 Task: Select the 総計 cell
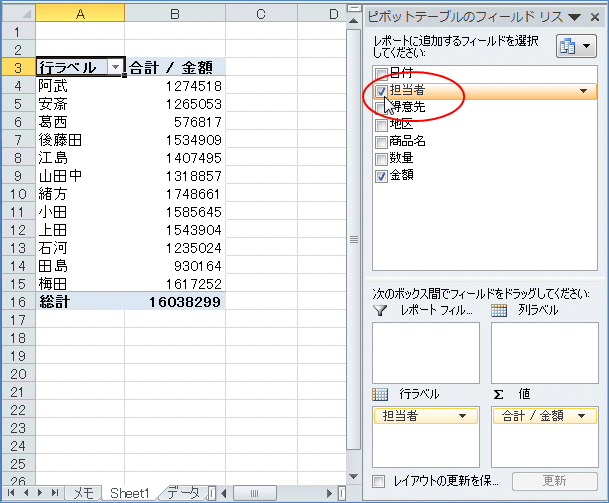pos(80,302)
